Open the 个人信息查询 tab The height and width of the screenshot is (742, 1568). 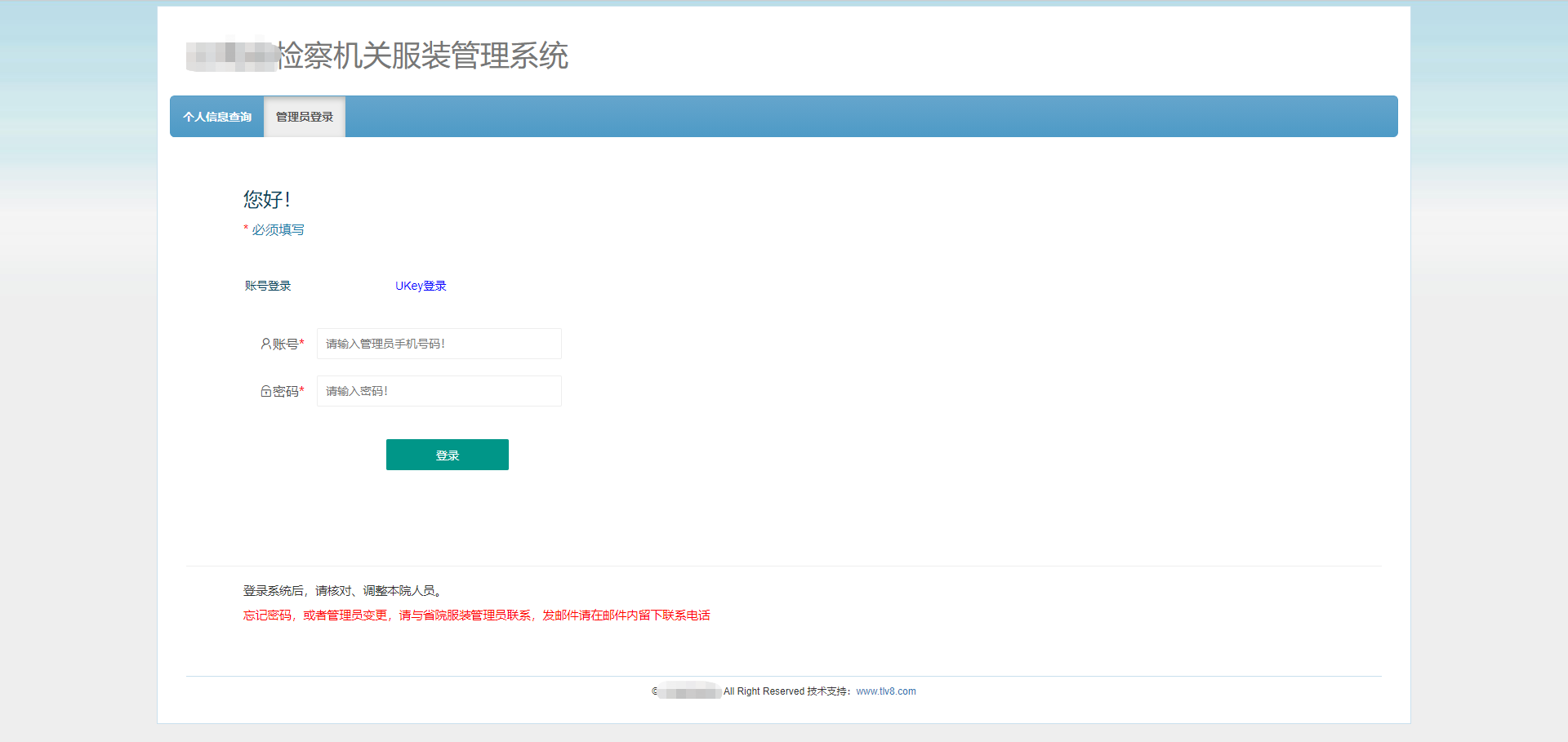point(217,117)
